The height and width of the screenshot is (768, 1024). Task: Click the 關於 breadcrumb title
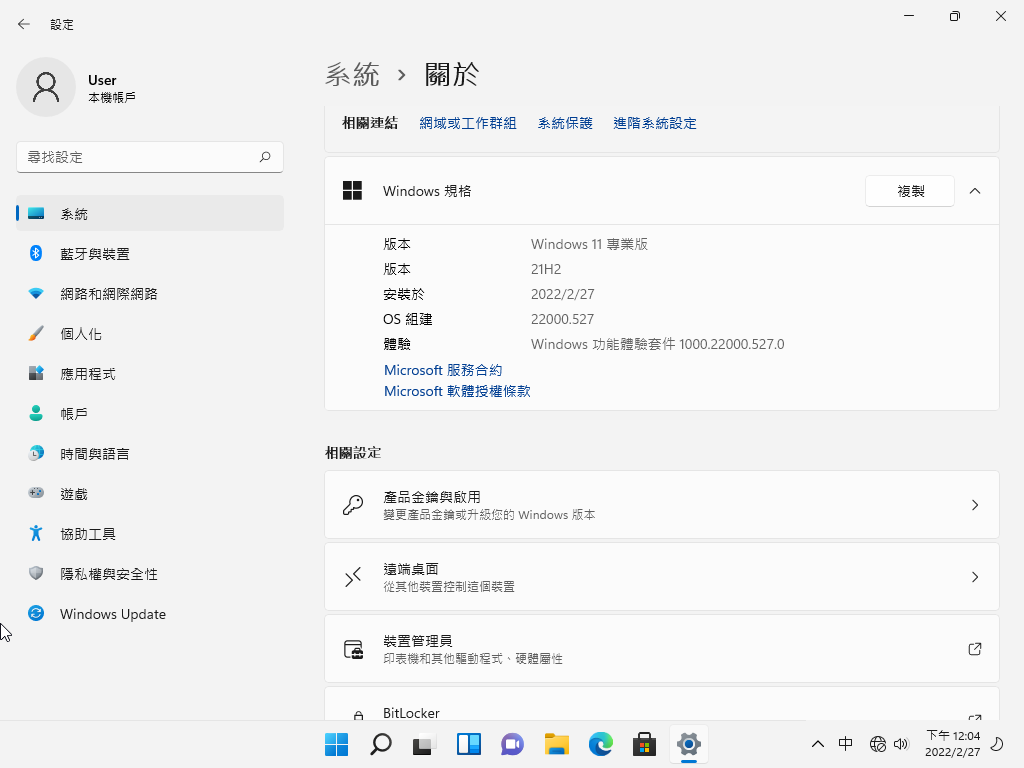tap(452, 74)
